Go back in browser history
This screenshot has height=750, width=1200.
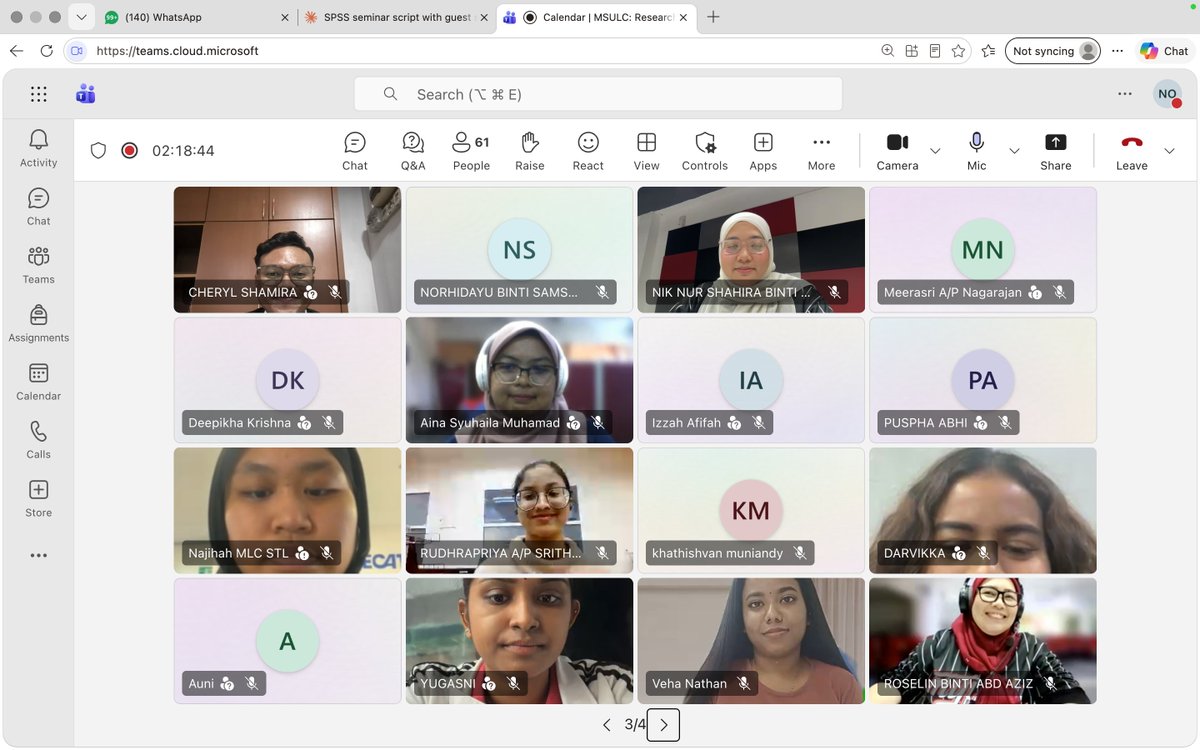click(x=17, y=51)
